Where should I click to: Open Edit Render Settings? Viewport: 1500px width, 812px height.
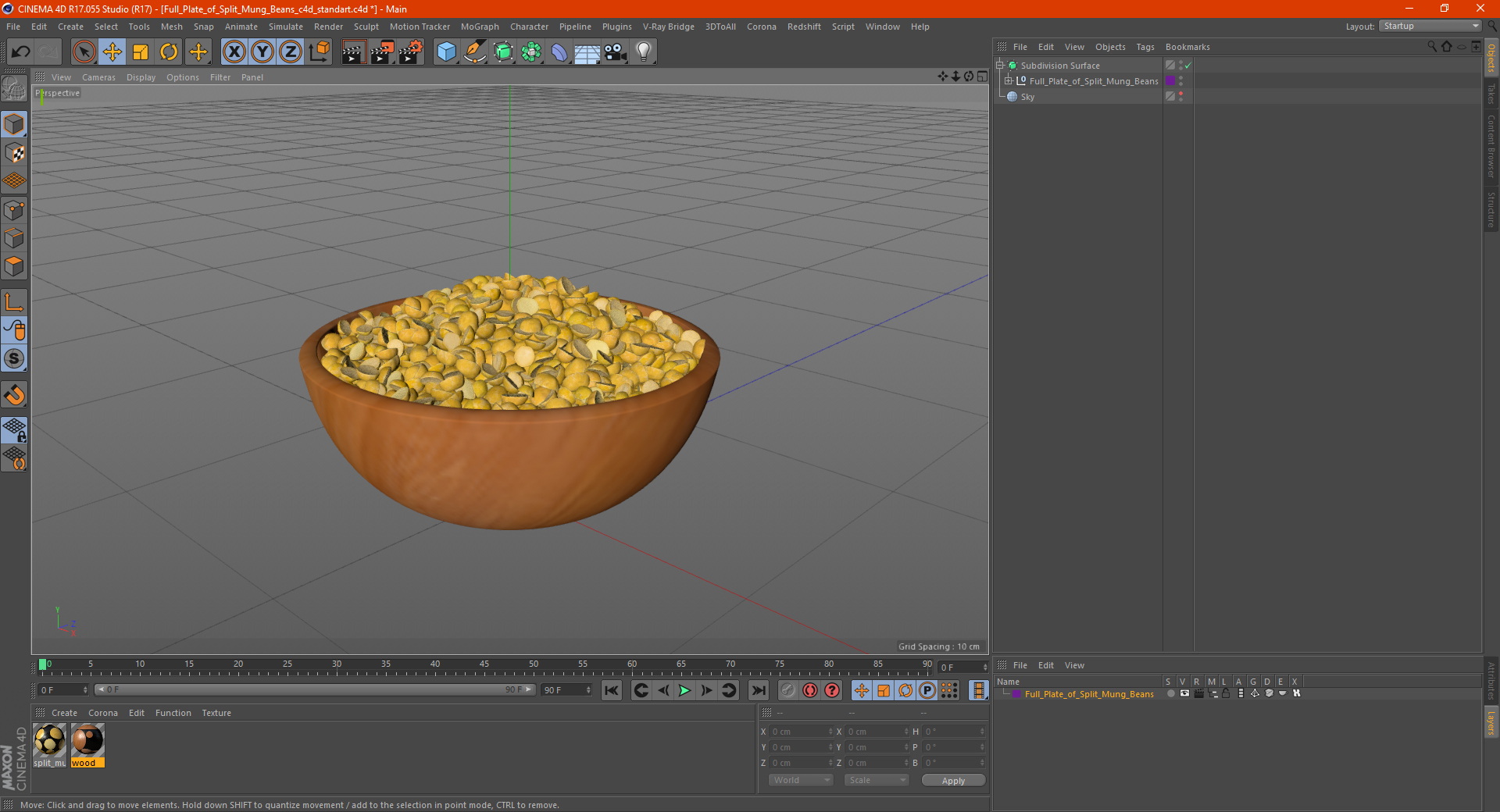(x=411, y=52)
